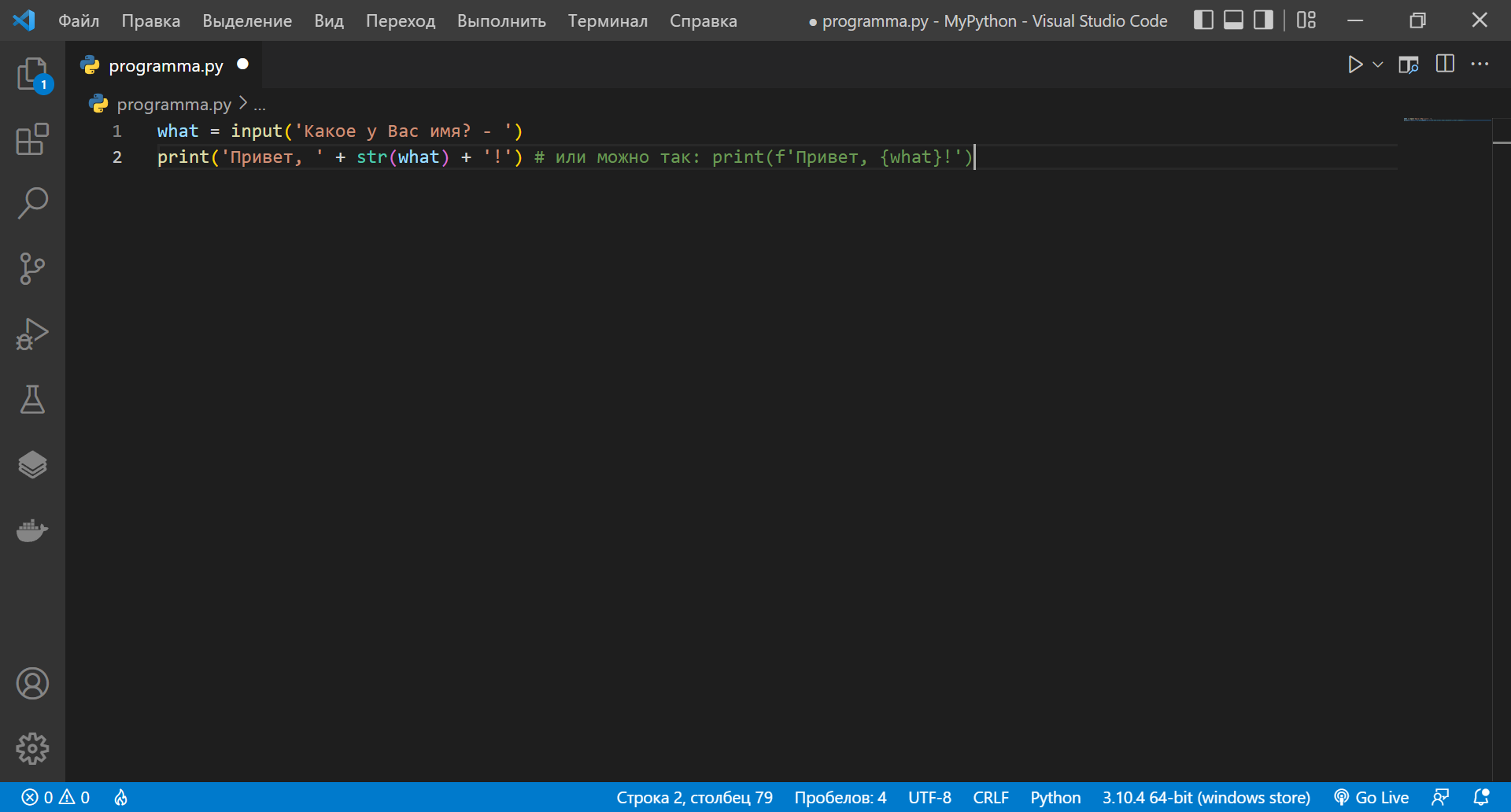Open the Extensions view

pyautogui.click(x=32, y=139)
